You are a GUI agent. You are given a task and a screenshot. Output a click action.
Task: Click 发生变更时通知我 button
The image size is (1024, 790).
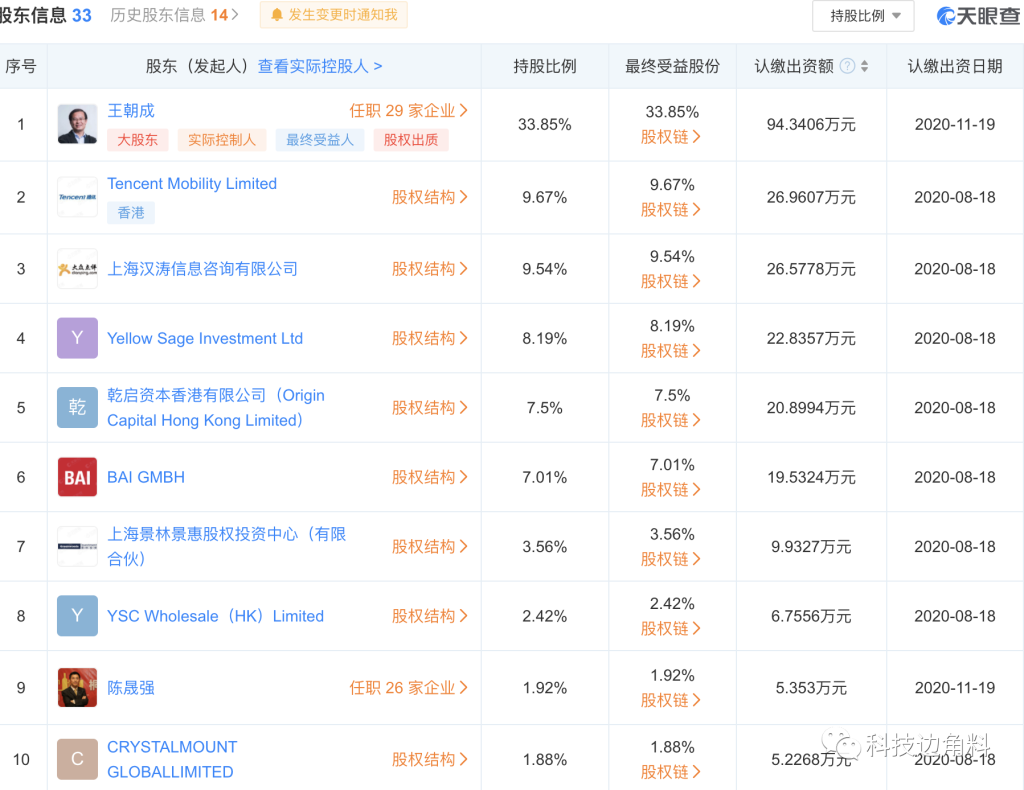[x=334, y=15]
